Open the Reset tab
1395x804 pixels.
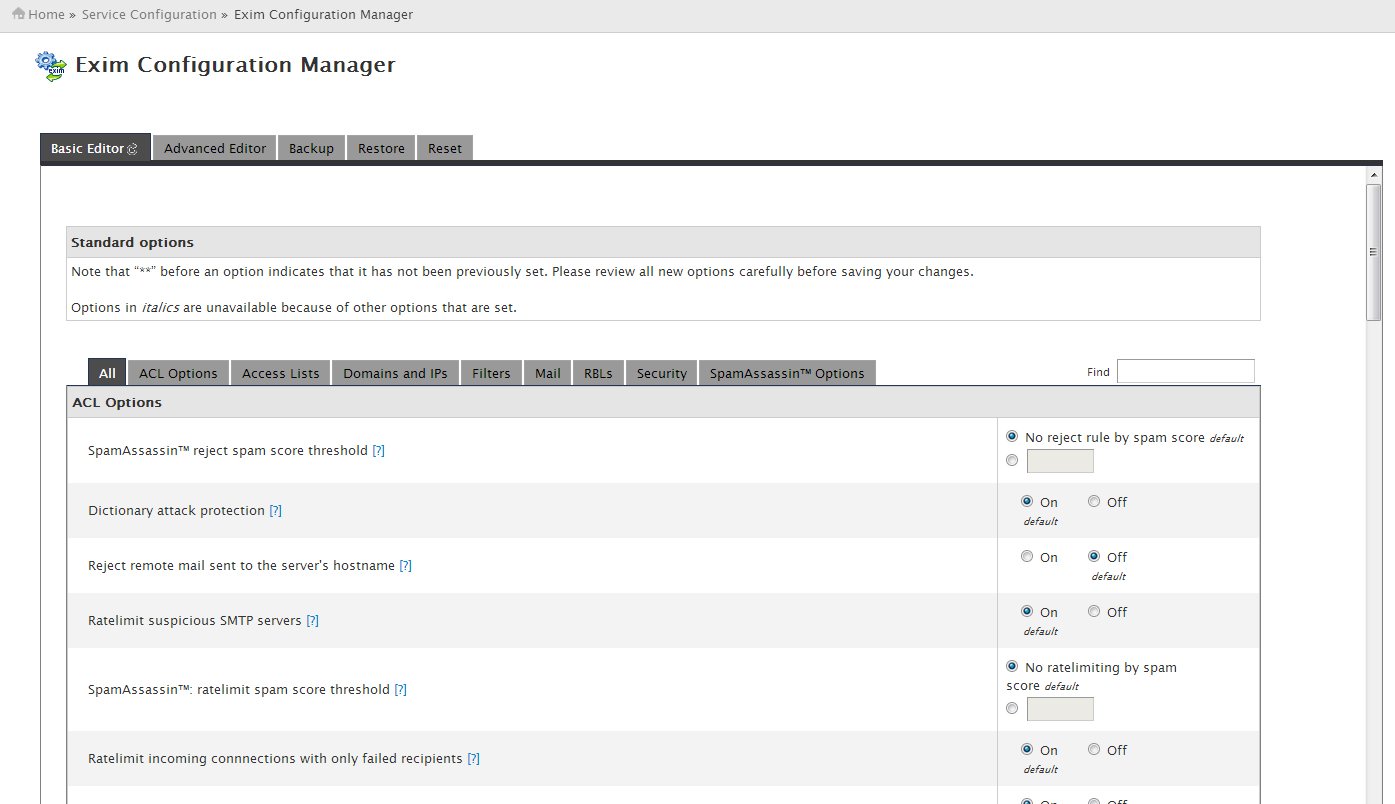445,148
